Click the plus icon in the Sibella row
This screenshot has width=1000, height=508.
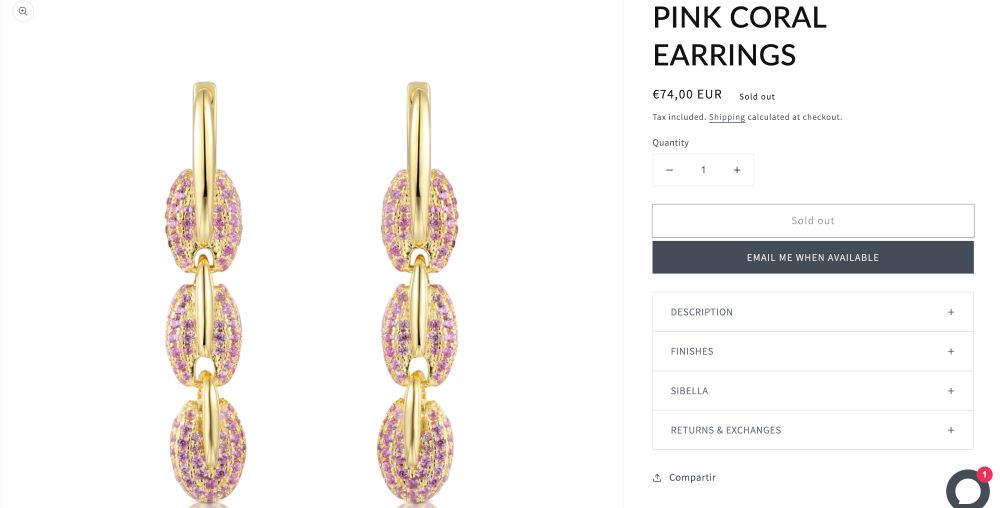pos(951,391)
